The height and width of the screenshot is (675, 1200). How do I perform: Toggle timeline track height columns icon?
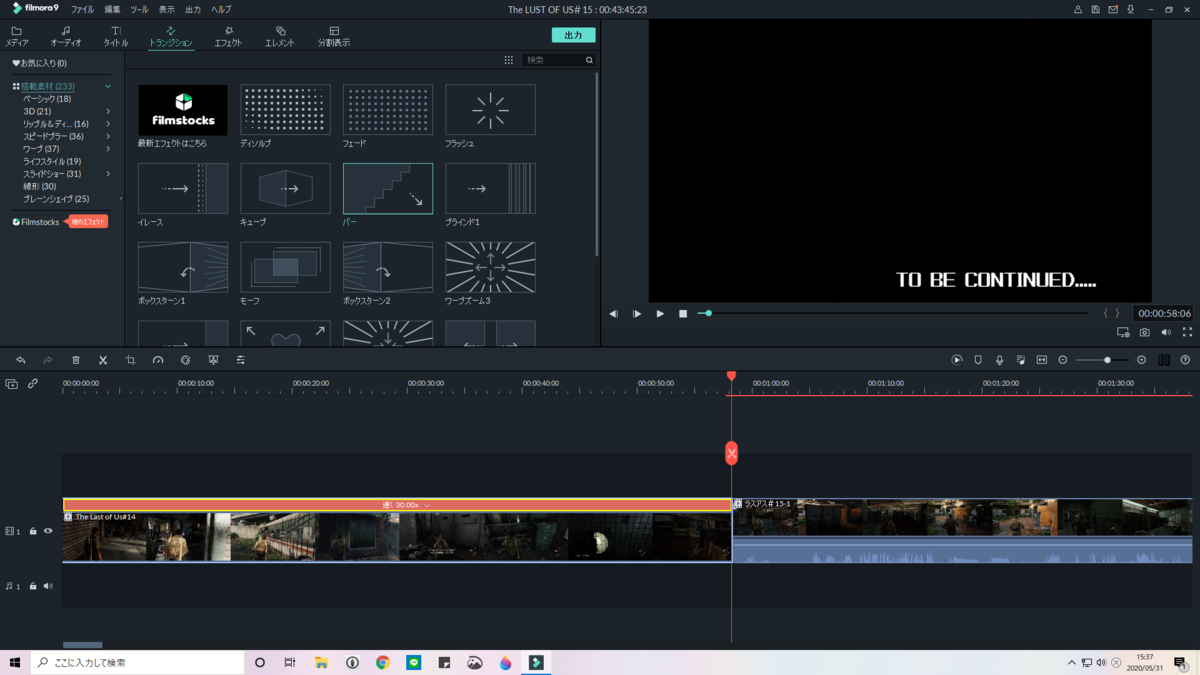(x=1164, y=360)
